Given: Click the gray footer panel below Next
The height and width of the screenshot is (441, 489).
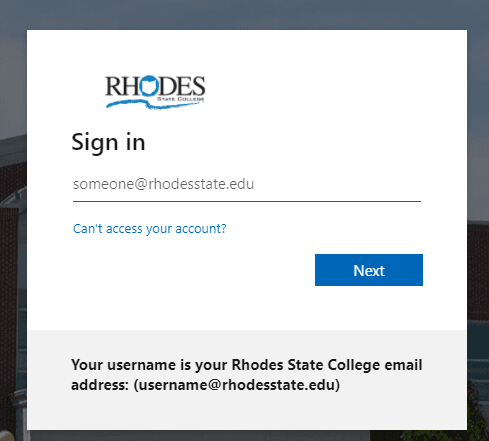Looking at the screenshot, I should (x=247, y=380).
